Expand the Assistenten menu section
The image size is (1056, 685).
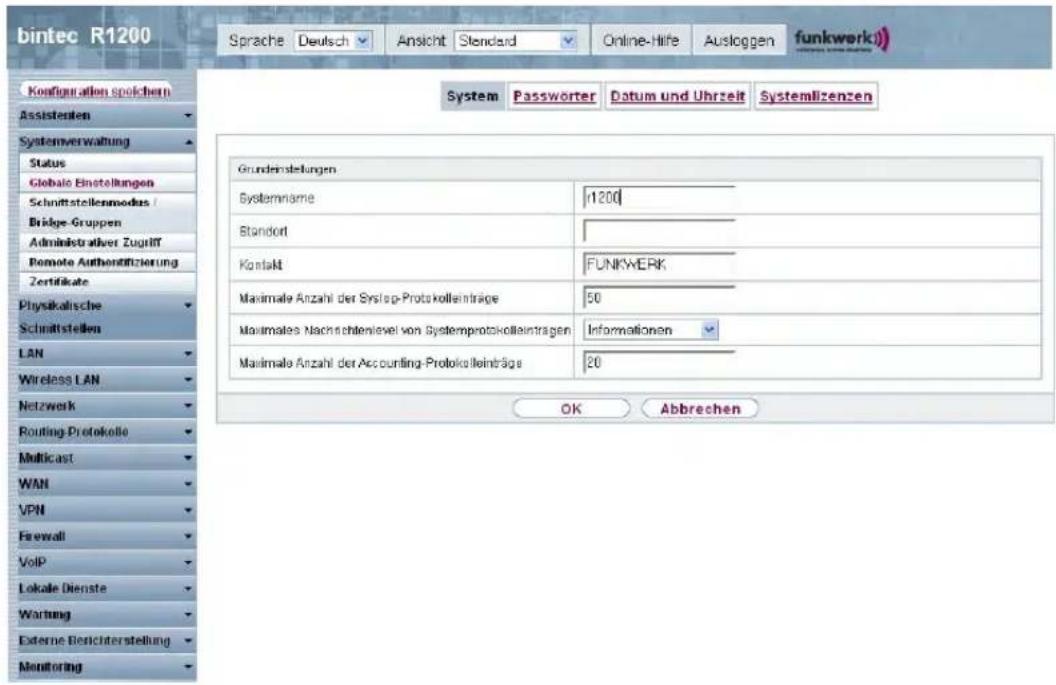[106, 116]
